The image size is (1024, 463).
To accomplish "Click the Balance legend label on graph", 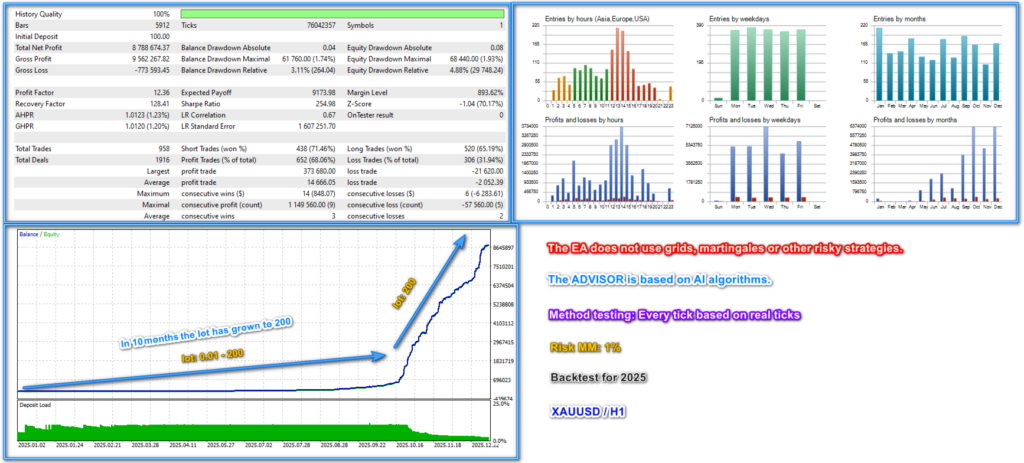I will [x=27, y=234].
